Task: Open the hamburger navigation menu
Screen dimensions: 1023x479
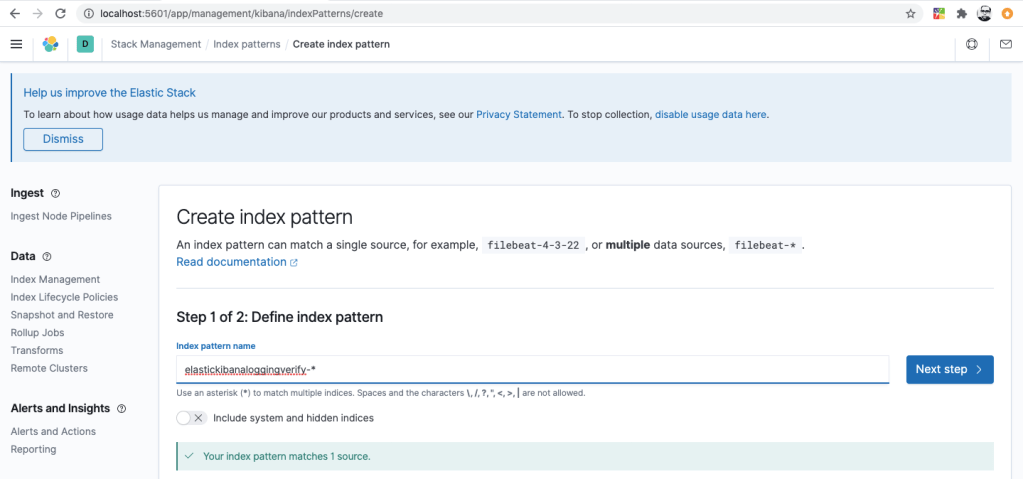Action: [x=16, y=44]
